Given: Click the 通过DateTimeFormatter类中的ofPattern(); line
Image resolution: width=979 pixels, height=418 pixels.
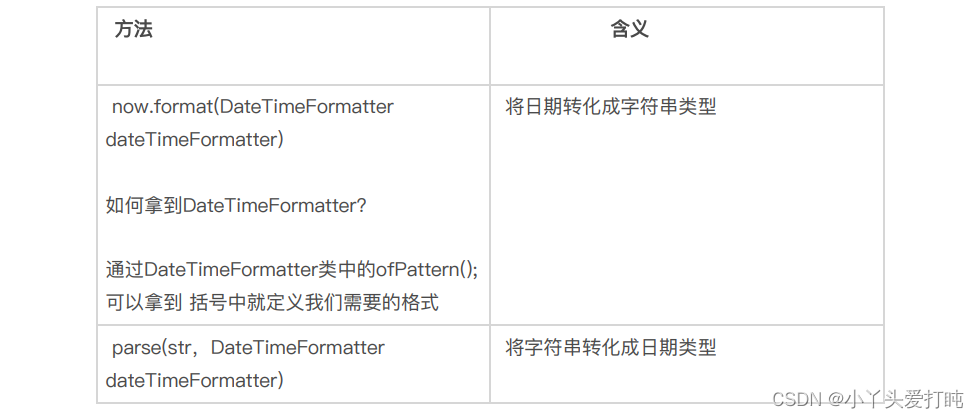Looking at the screenshot, I should 292,270.
